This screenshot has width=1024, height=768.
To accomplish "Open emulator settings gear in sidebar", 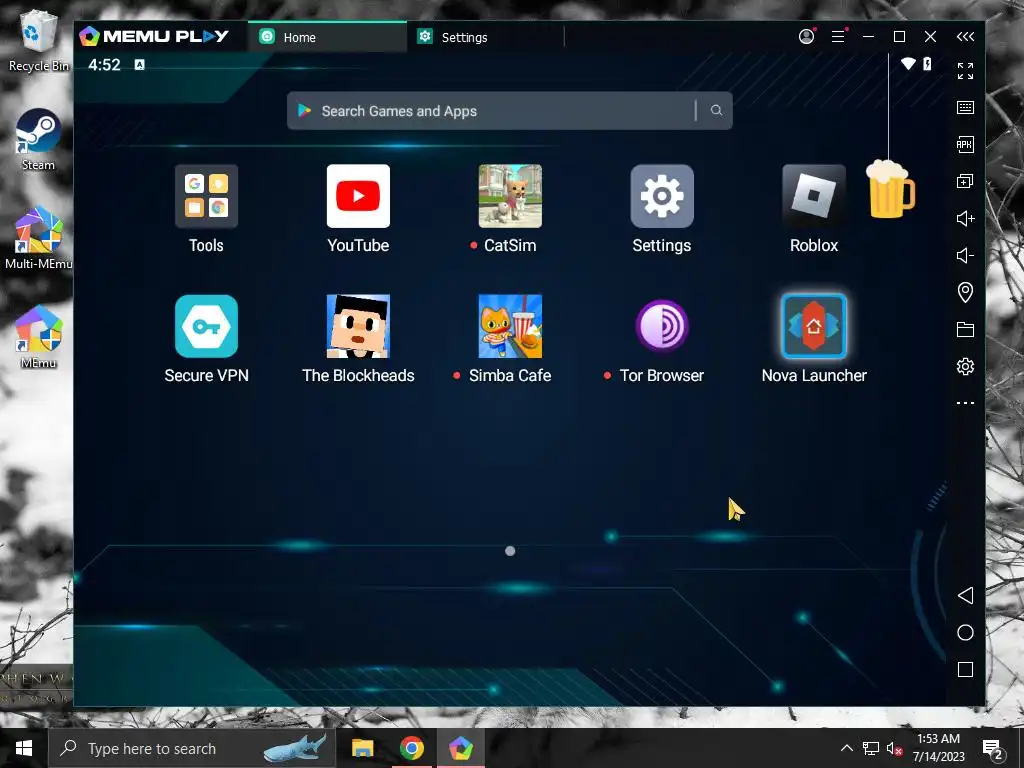I will click(x=965, y=366).
